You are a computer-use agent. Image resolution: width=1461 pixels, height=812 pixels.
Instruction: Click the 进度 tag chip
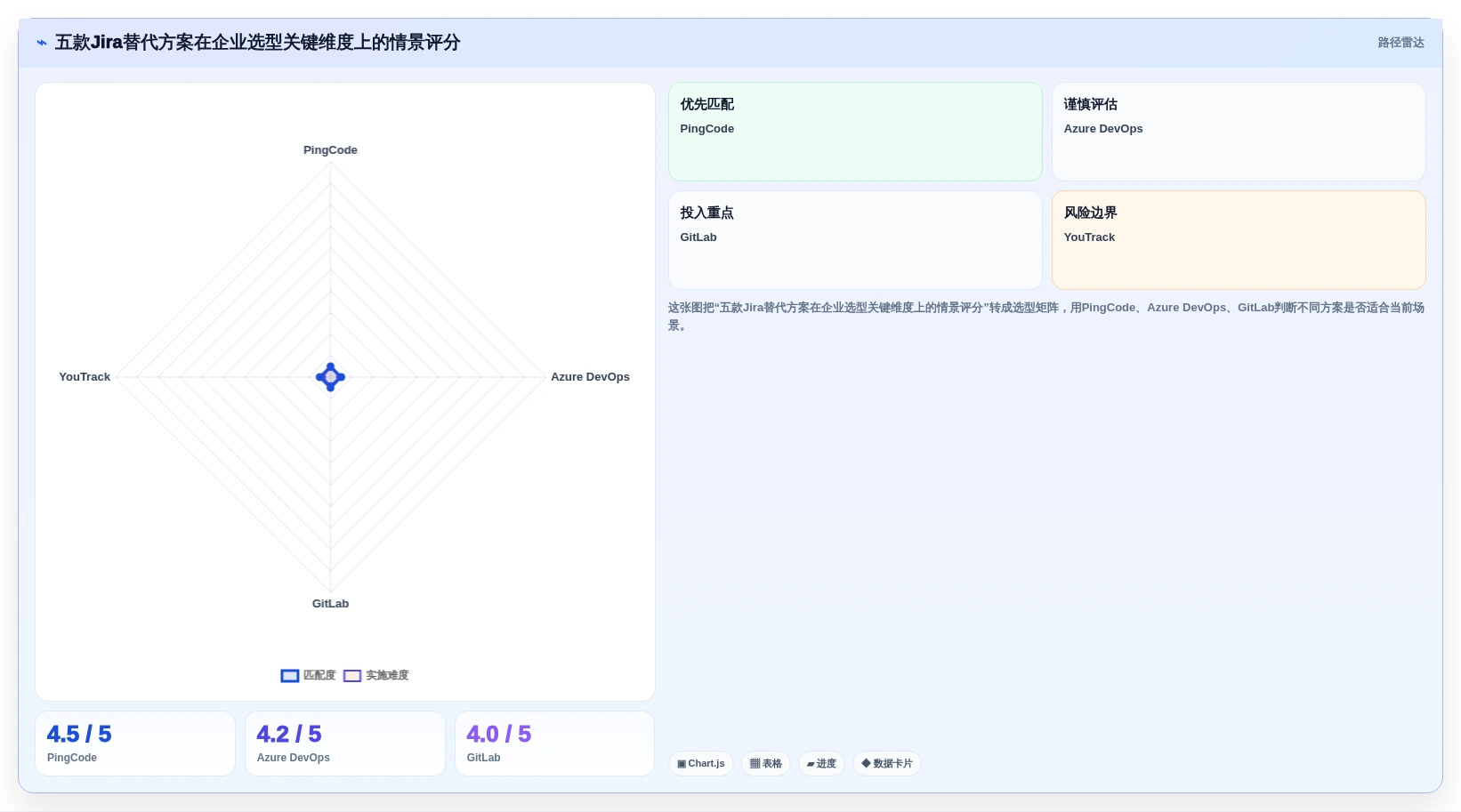click(821, 764)
